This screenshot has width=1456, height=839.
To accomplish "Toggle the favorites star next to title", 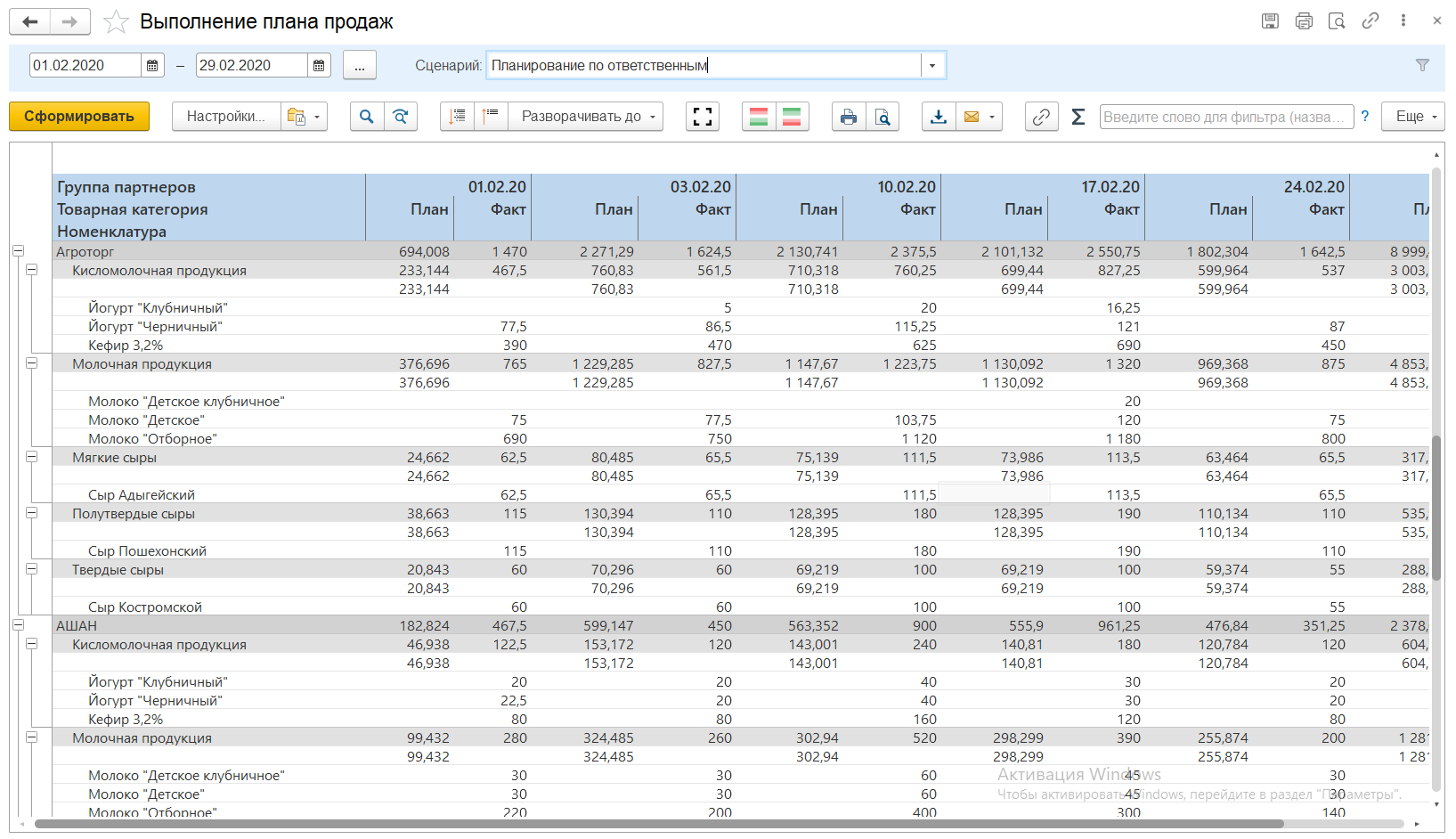I will coord(116,22).
